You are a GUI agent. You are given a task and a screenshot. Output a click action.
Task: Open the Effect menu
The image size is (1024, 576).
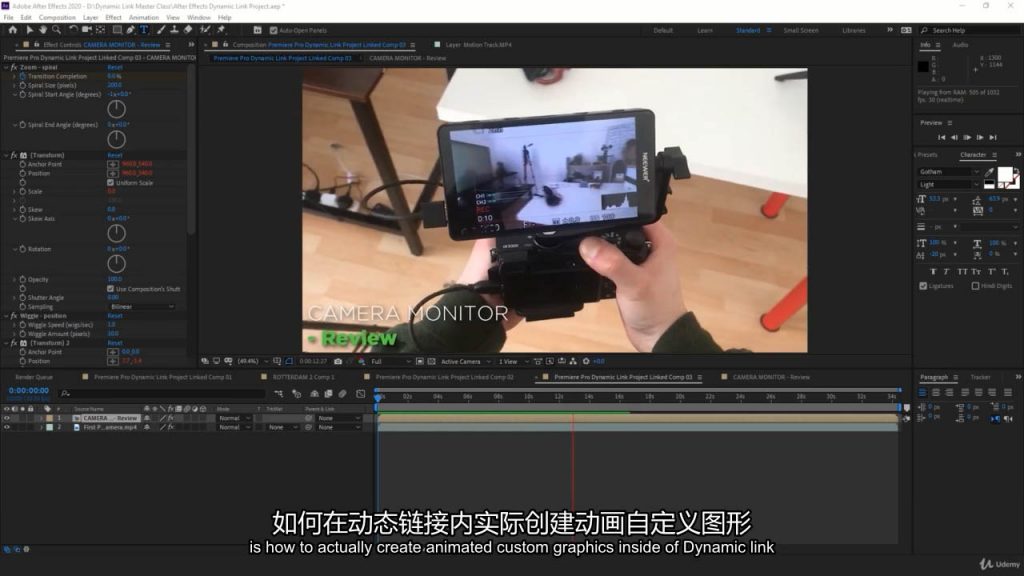[114, 18]
